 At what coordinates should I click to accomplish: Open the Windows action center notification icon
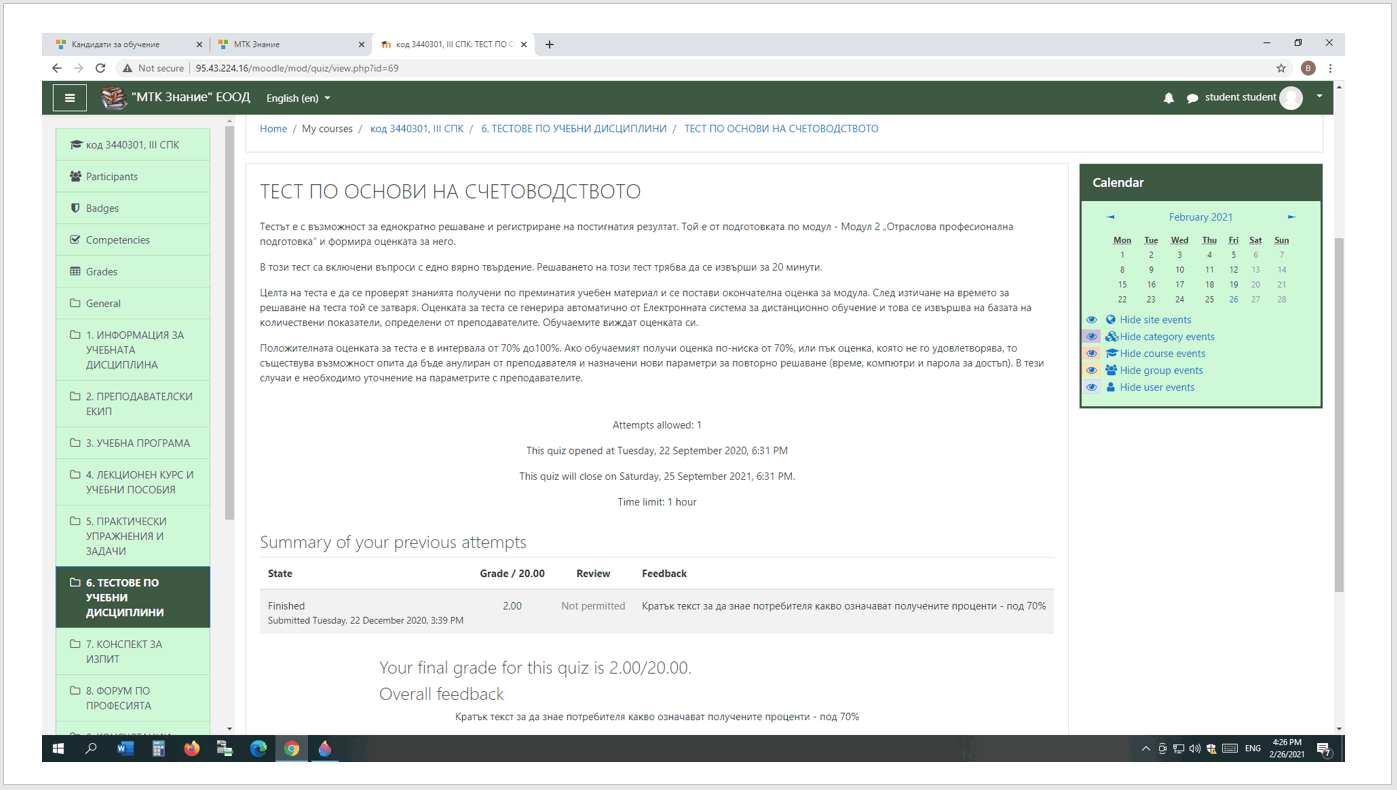[x=1323, y=748]
